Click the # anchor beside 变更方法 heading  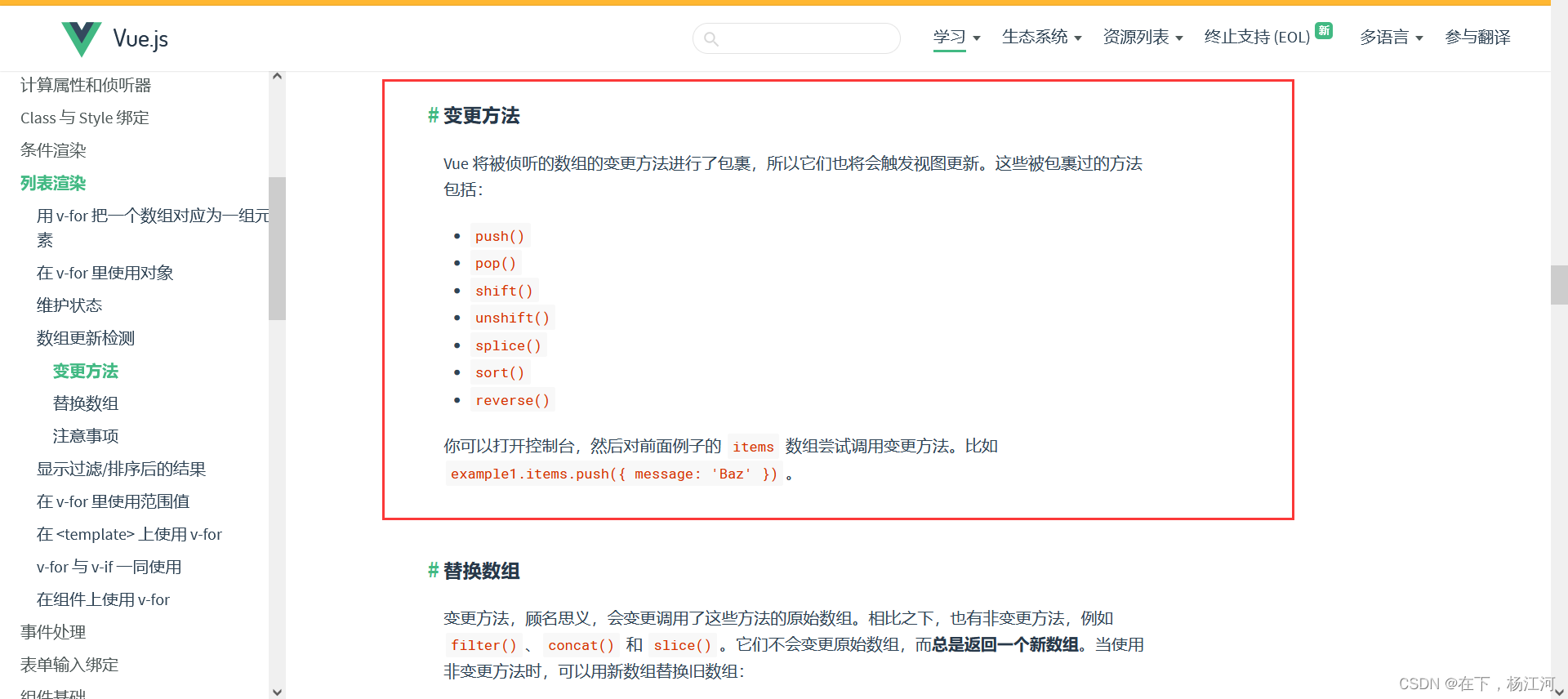point(433,115)
